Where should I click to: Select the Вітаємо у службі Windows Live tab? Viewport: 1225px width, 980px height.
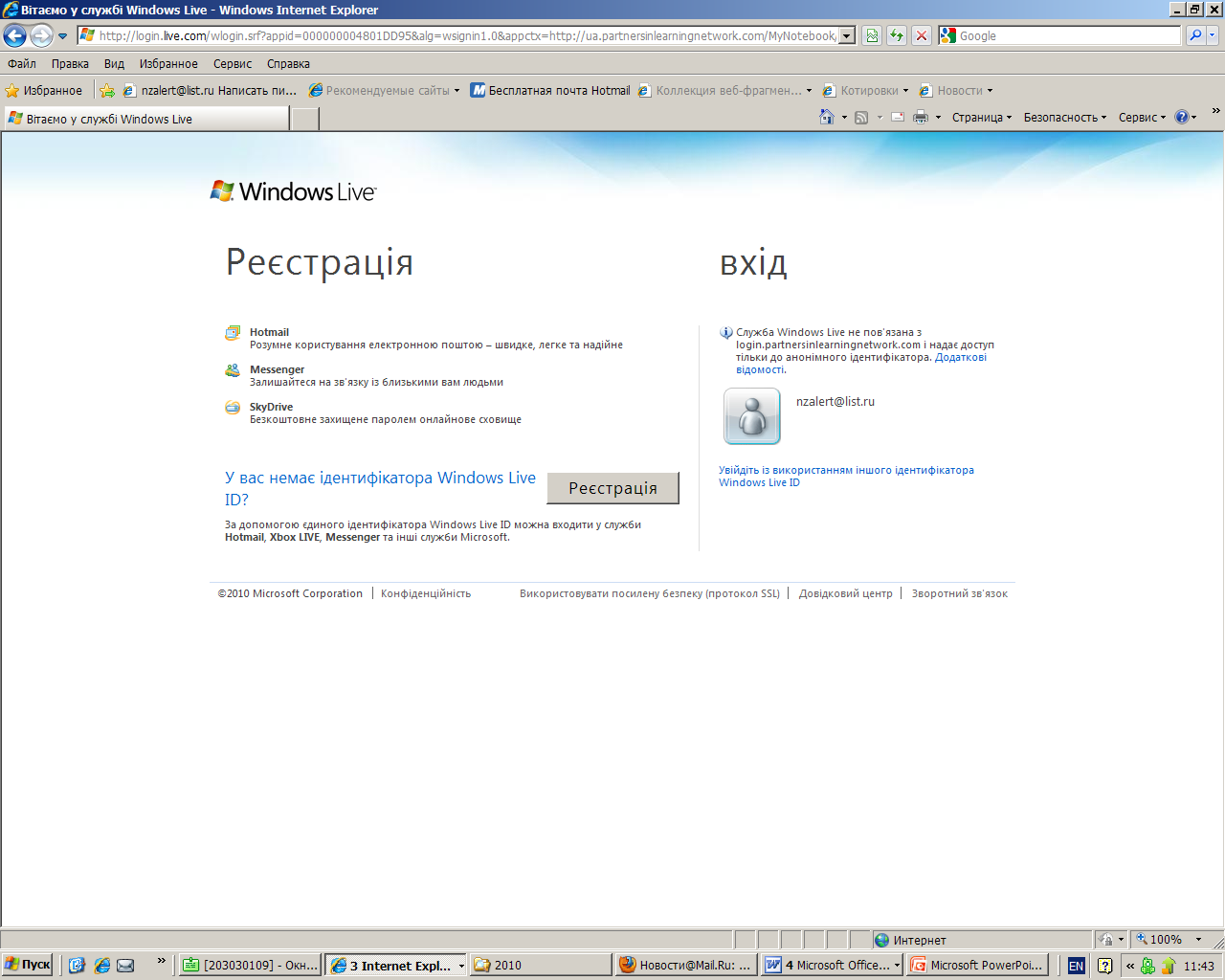tap(145, 119)
